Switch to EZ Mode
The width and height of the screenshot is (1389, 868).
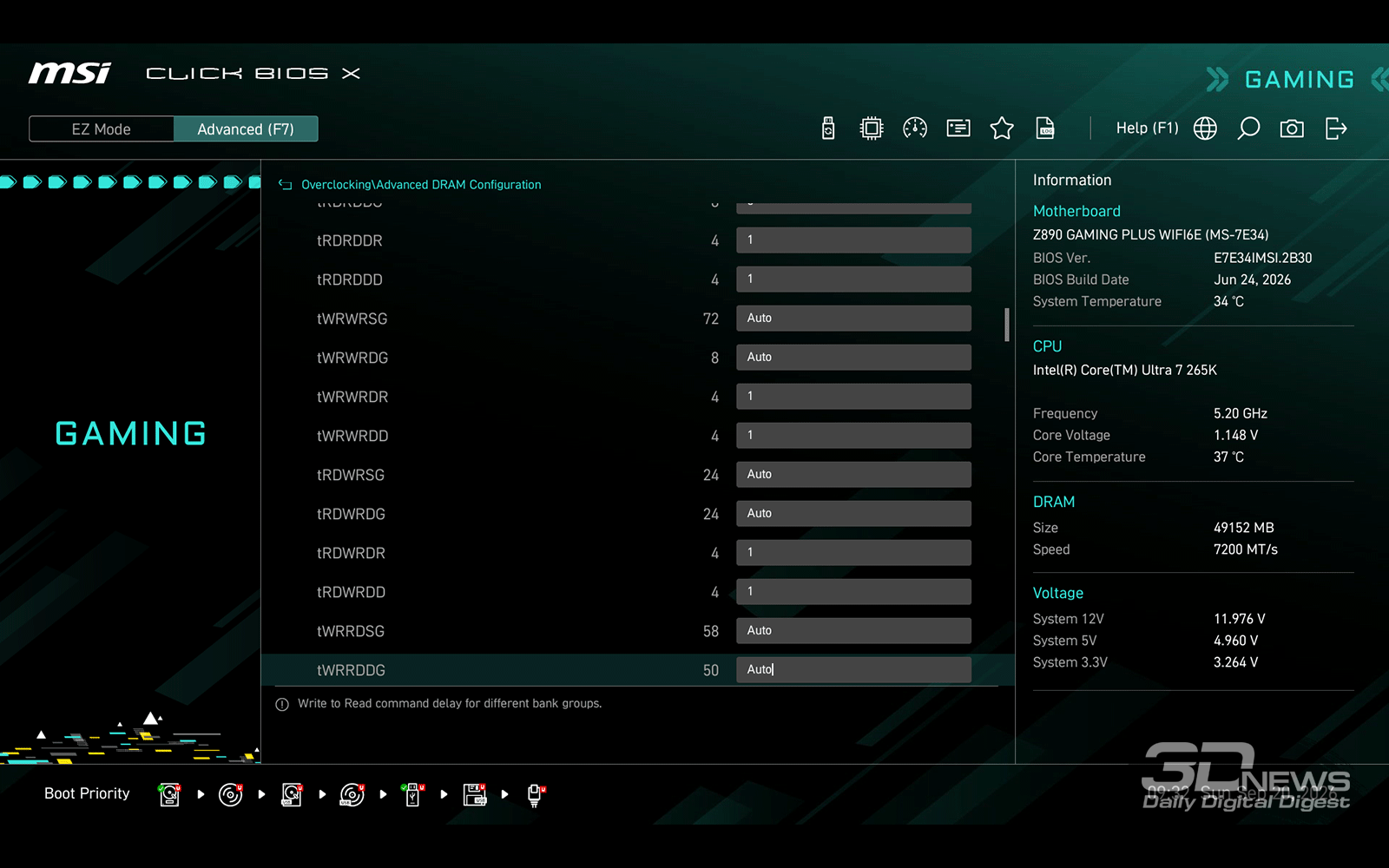pyautogui.click(x=102, y=129)
